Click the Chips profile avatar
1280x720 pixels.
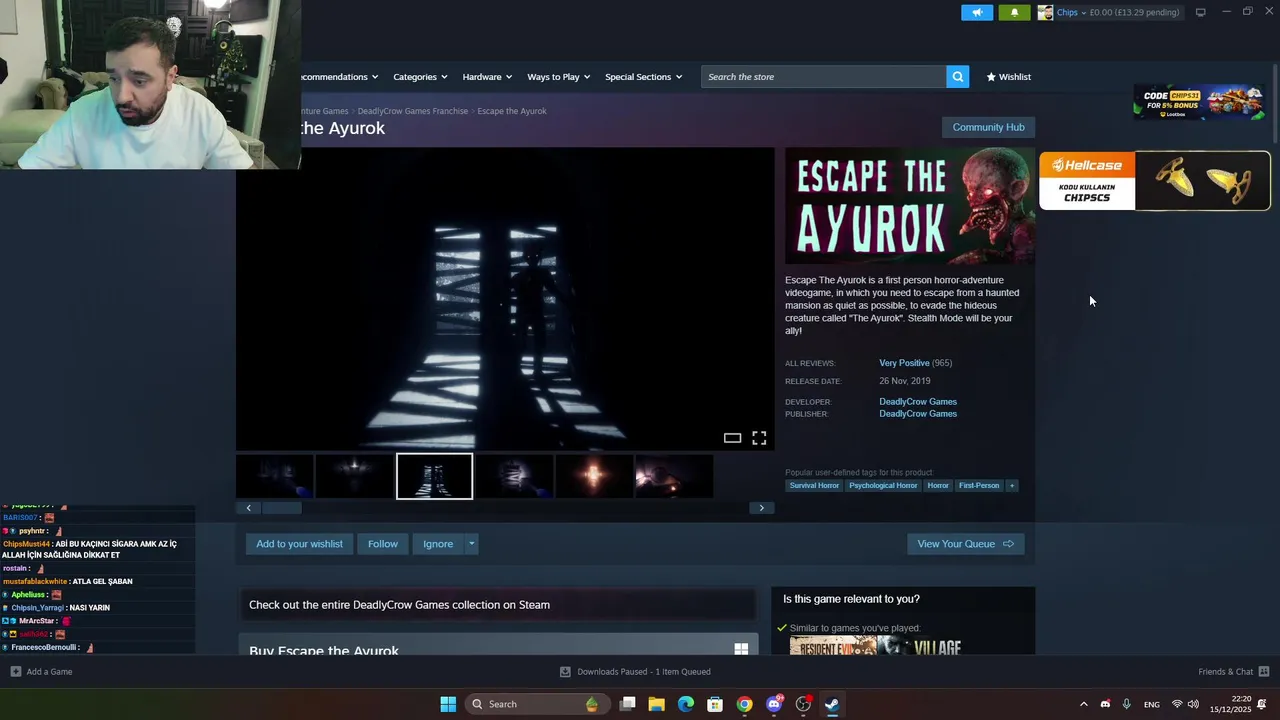pyautogui.click(x=1045, y=13)
